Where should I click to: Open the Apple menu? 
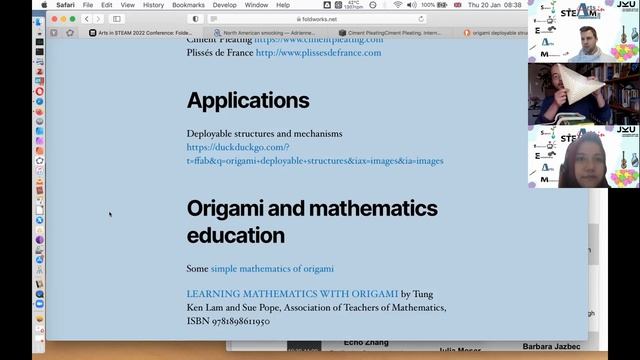coord(44,5)
